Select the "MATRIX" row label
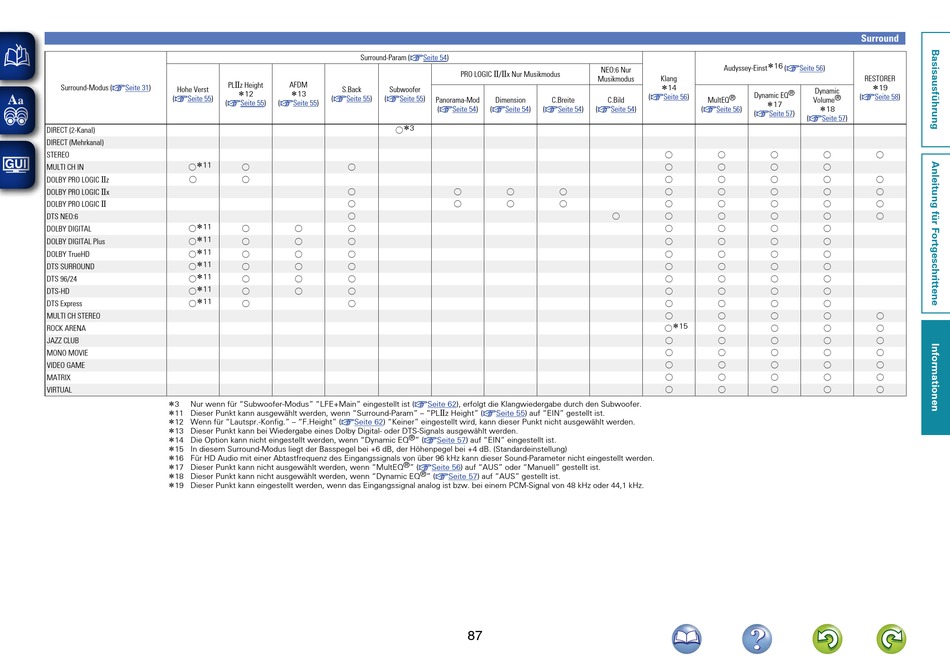The width and height of the screenshot is (950, 672). pos(59,378)
